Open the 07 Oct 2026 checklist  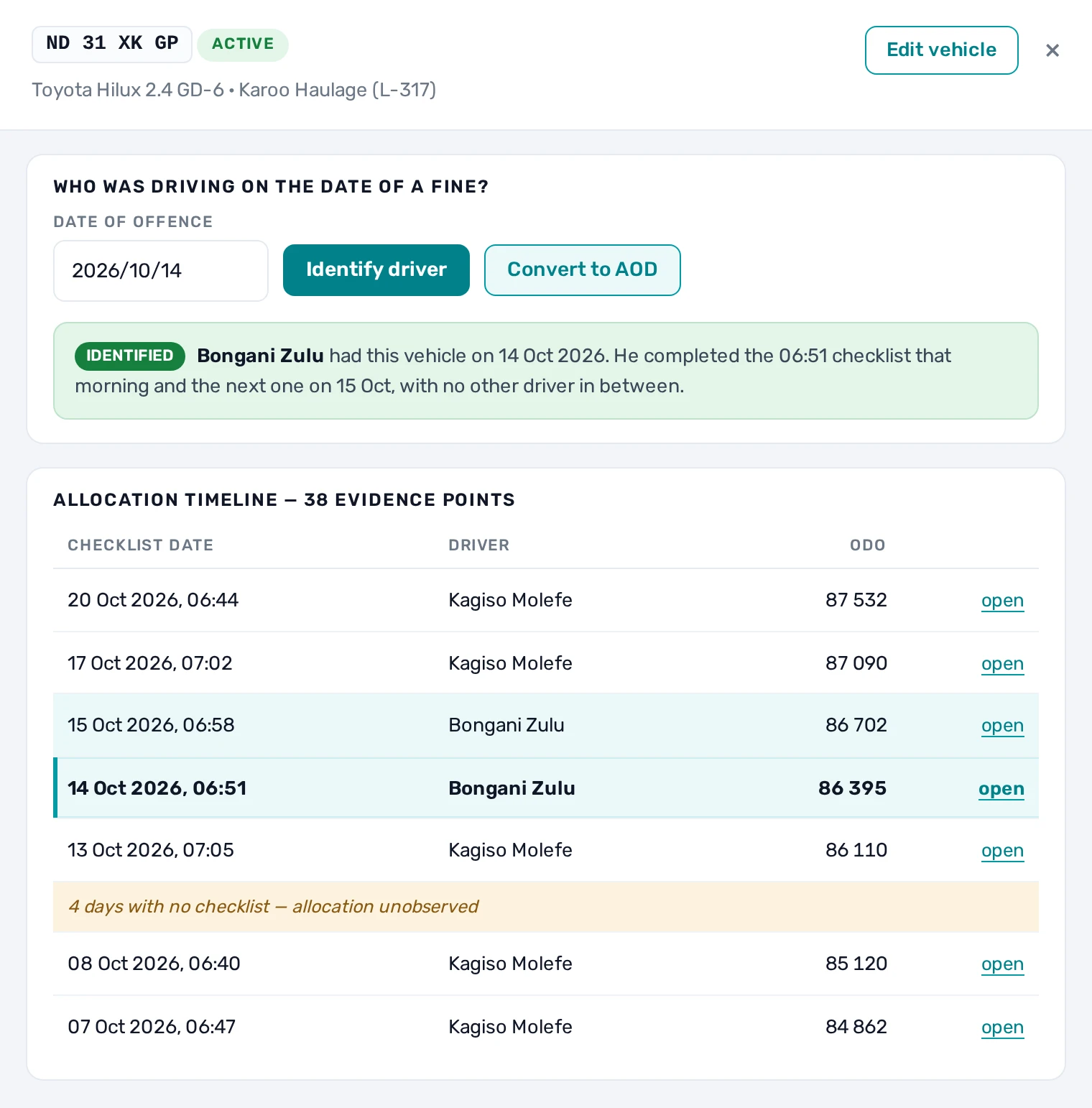(1002, 1028)
